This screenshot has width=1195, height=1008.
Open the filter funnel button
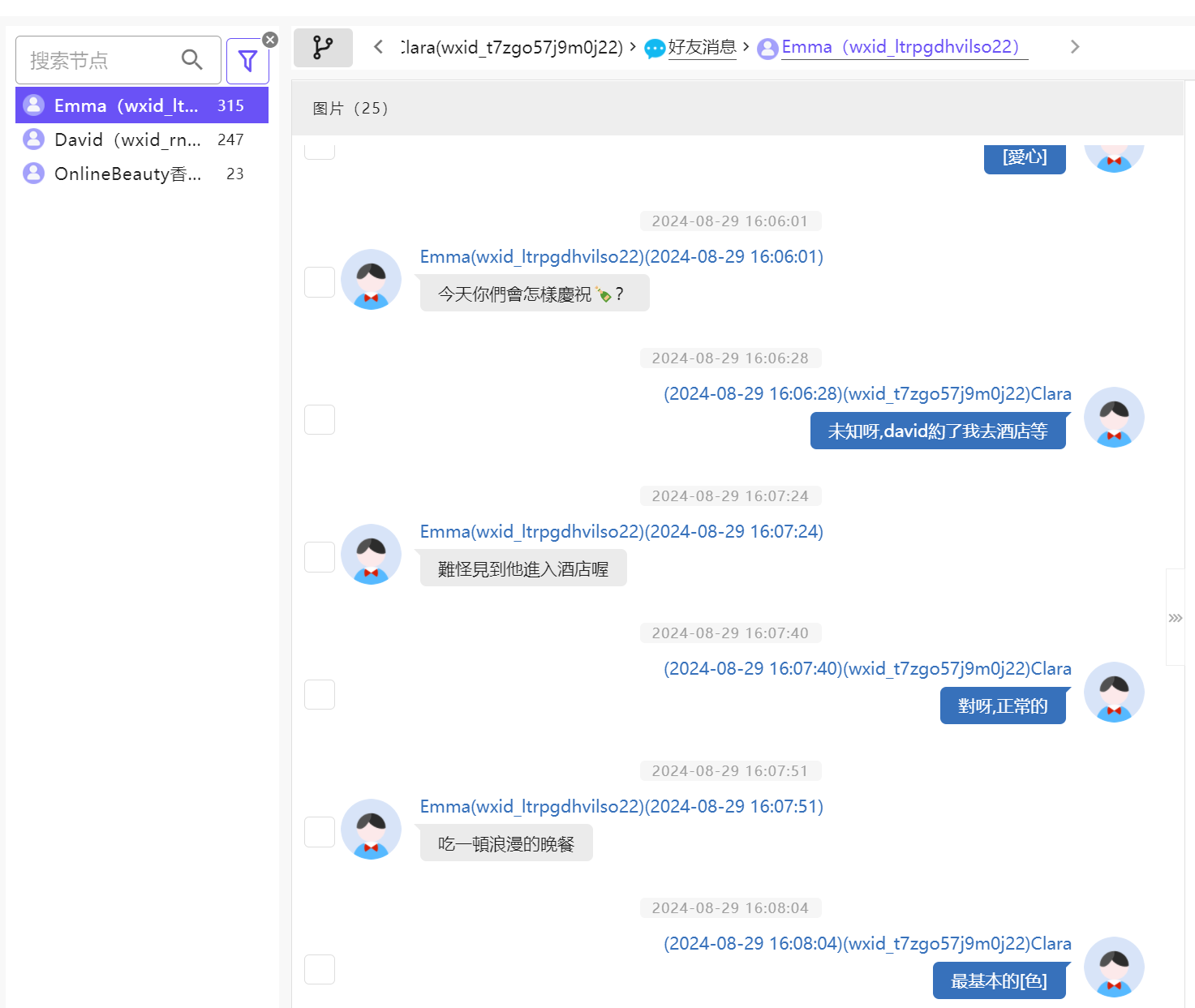[x=247, y=61]
